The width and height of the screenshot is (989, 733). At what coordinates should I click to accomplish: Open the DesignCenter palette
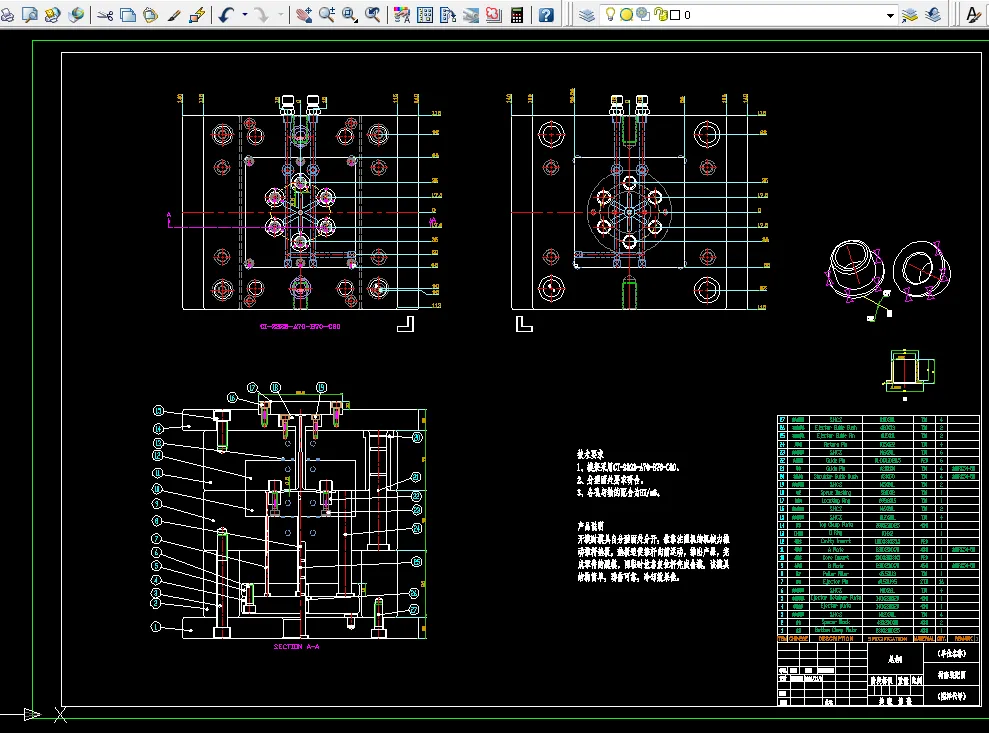pos(425,15)
